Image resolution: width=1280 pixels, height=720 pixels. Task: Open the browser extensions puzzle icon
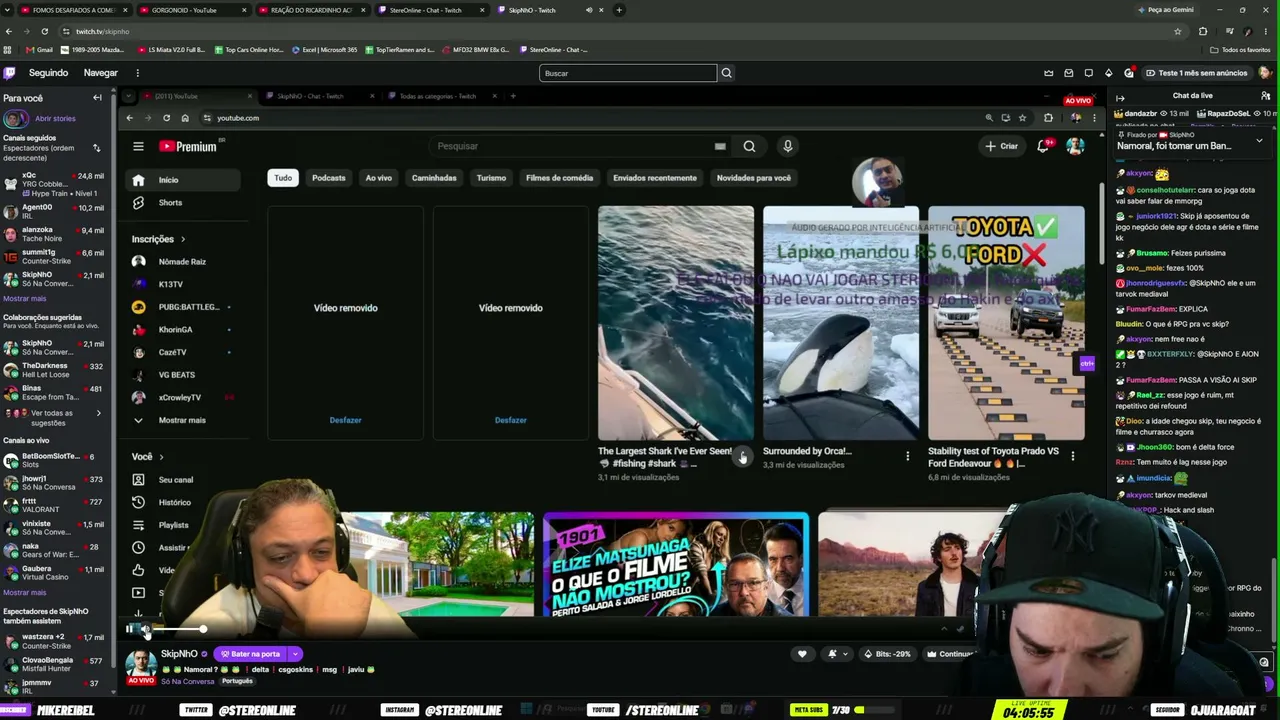coord(1203,31)
